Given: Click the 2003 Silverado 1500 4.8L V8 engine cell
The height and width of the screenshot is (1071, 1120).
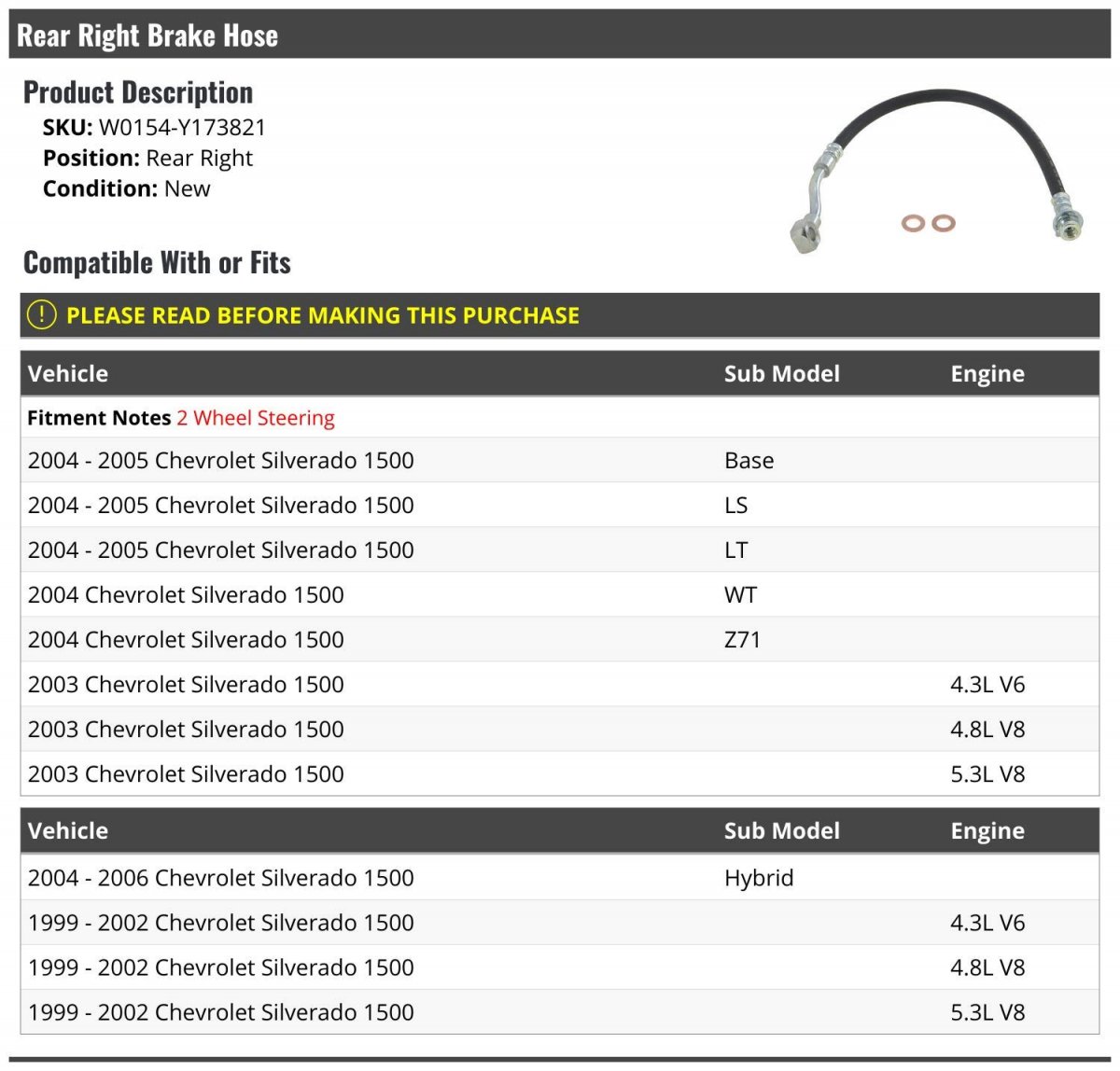Looking at the screenshot, I should click(x=987, y=730).
